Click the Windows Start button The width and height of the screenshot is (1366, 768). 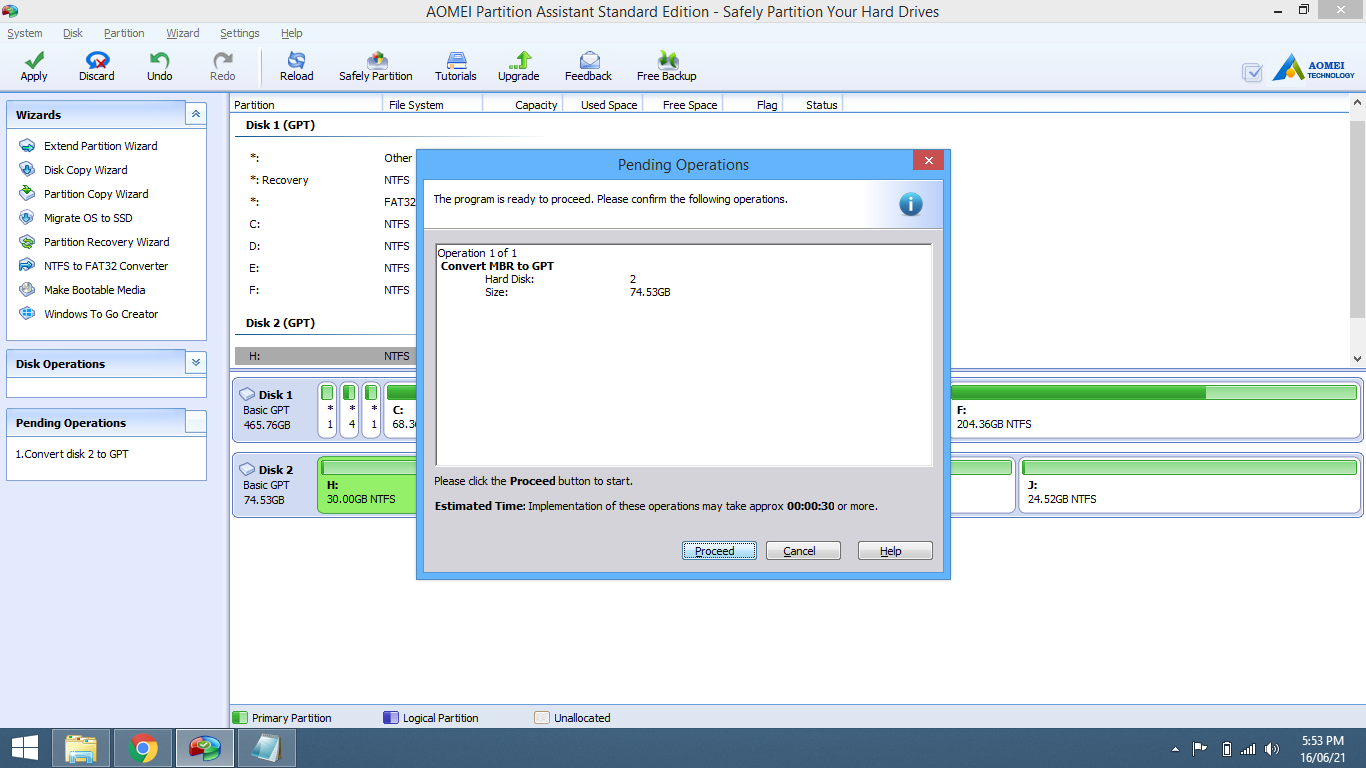pos(25,748)
